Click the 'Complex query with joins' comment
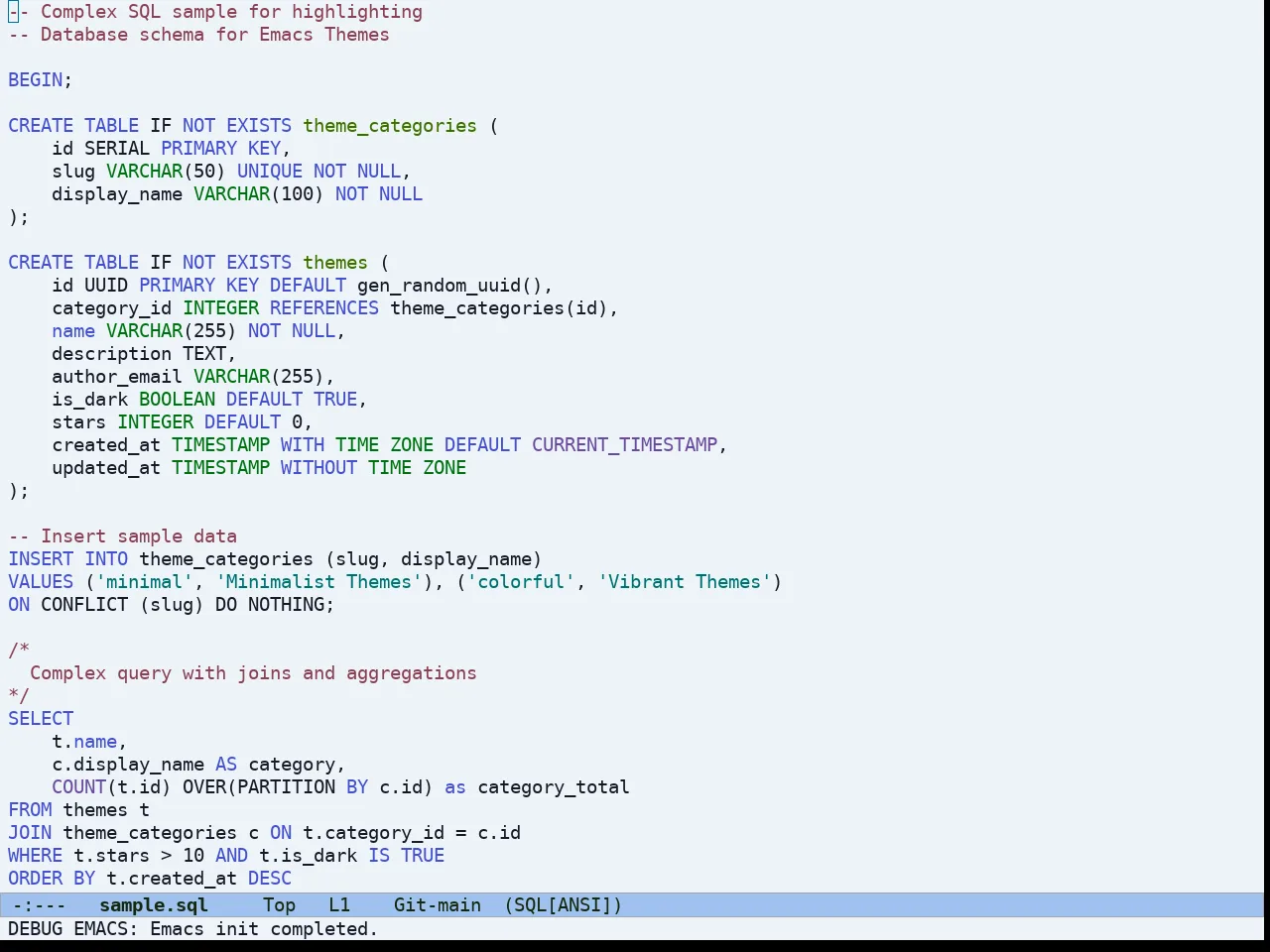This screenshot has width=1270, height=952. tap(253, 672)
